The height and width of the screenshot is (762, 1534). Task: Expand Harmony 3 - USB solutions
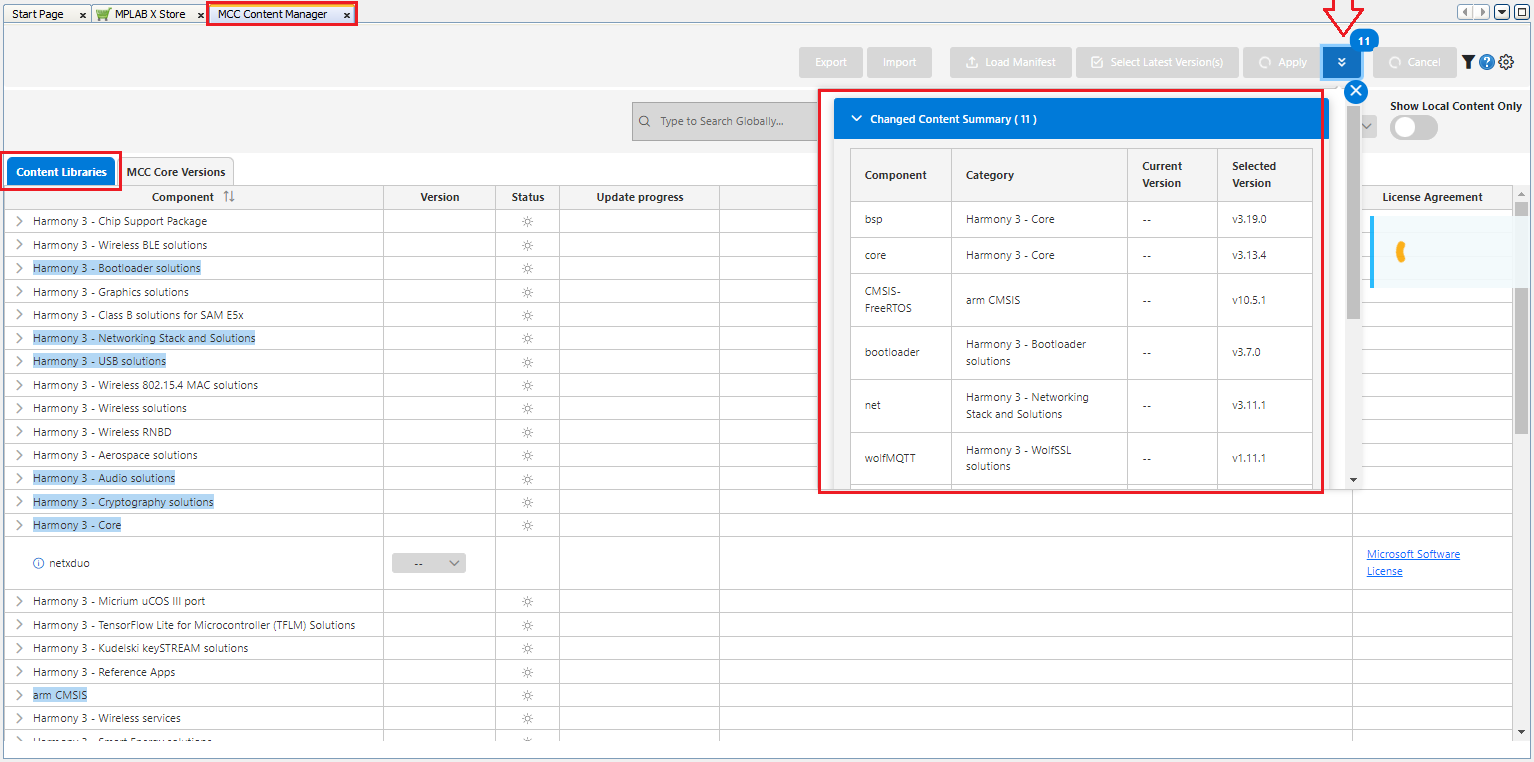(19, 361)
